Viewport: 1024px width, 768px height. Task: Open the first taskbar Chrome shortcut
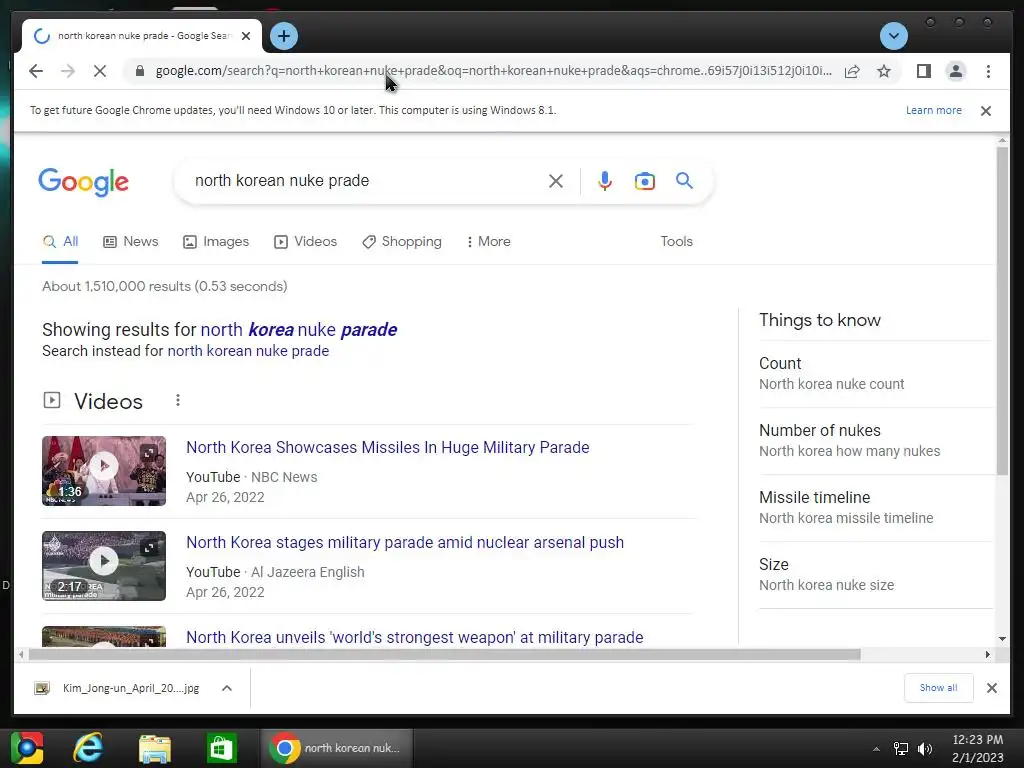(27, 748)
